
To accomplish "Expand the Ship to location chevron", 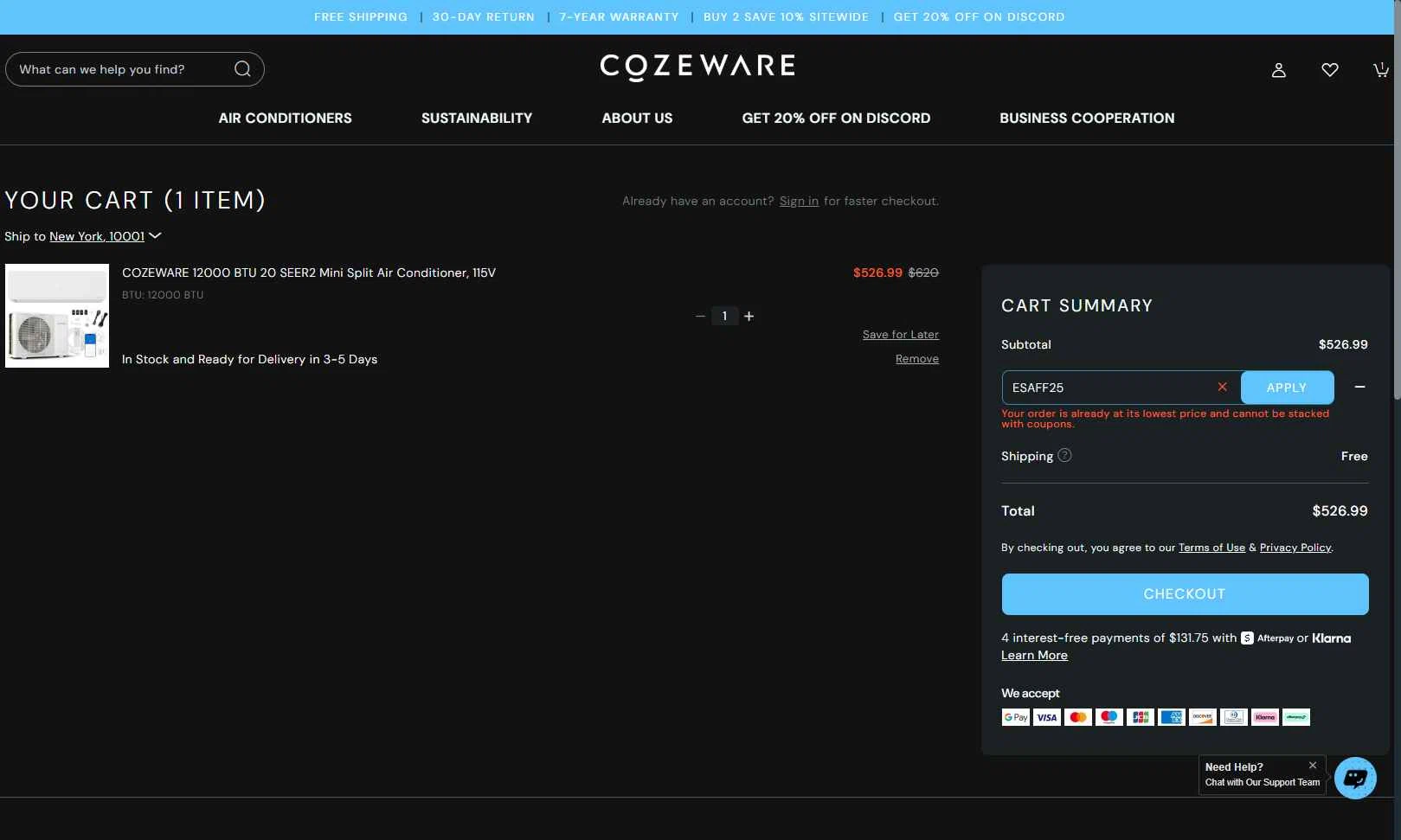I will point(155,235).
